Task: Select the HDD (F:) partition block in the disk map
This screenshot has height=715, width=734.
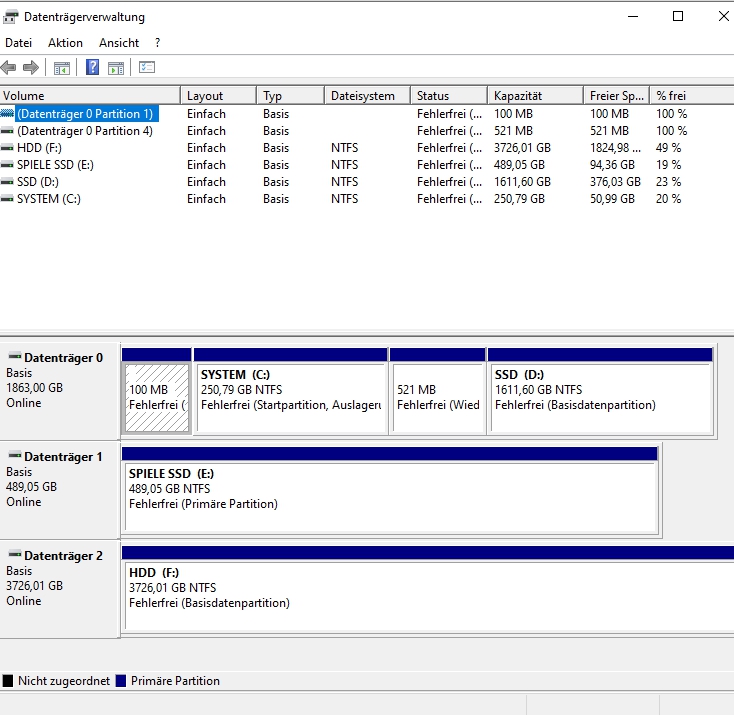Action: (x=428, y=596)
